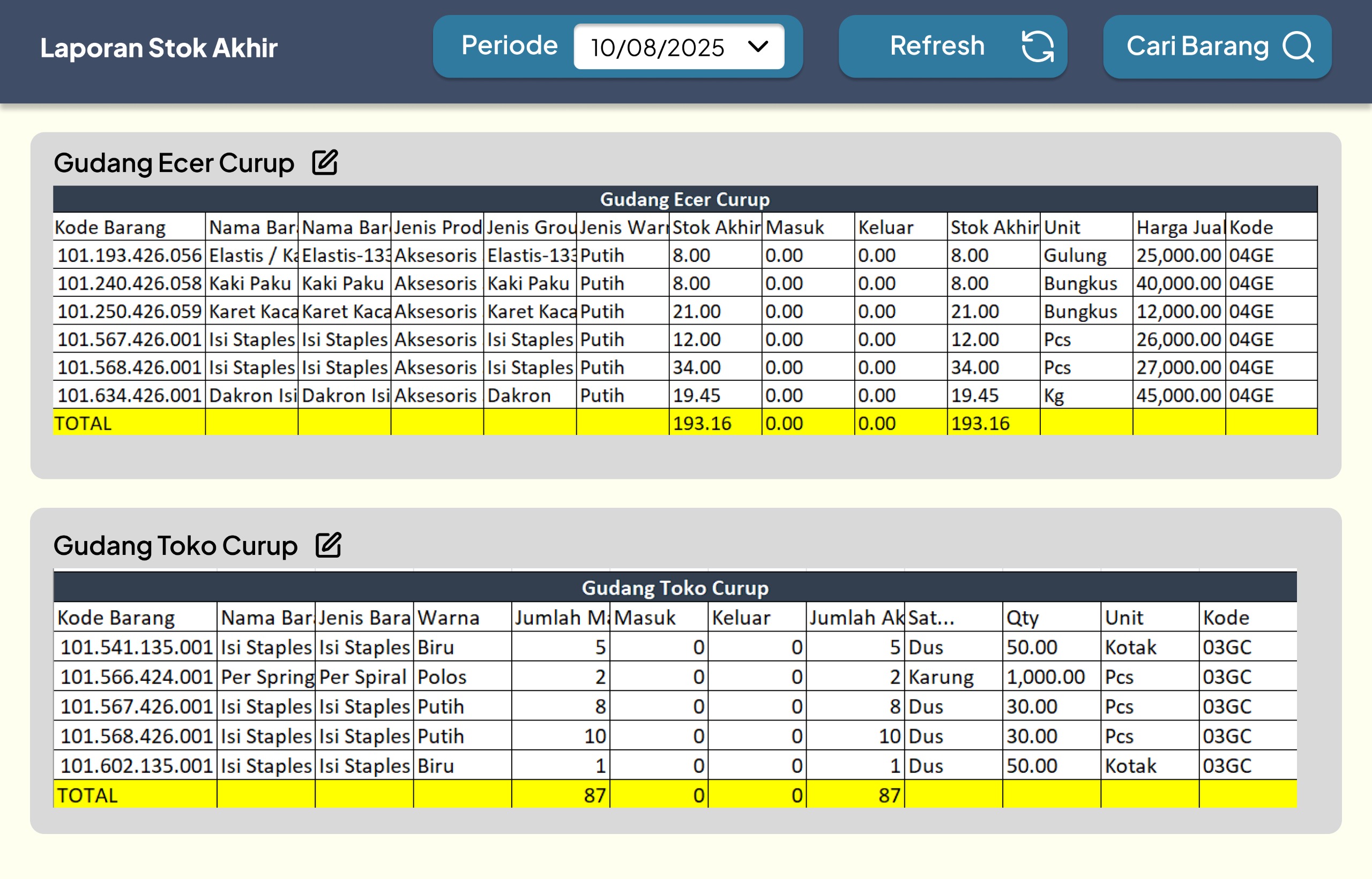Click price 26,000.00
This screenshot has height=879, width=1372.
tap(1179, 339)
